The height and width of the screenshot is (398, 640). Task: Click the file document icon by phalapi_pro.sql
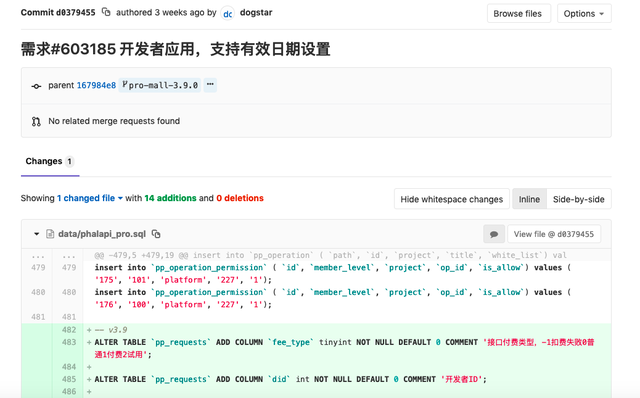(50, 234)
